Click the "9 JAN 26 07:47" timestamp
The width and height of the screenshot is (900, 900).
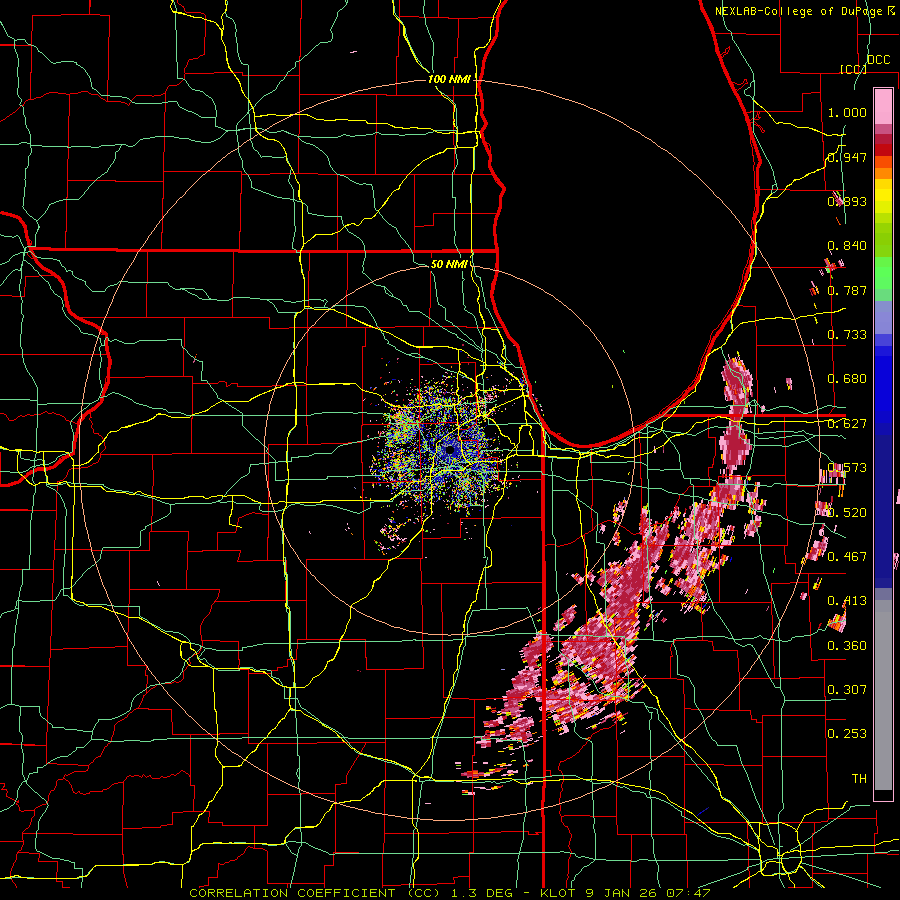648,893
